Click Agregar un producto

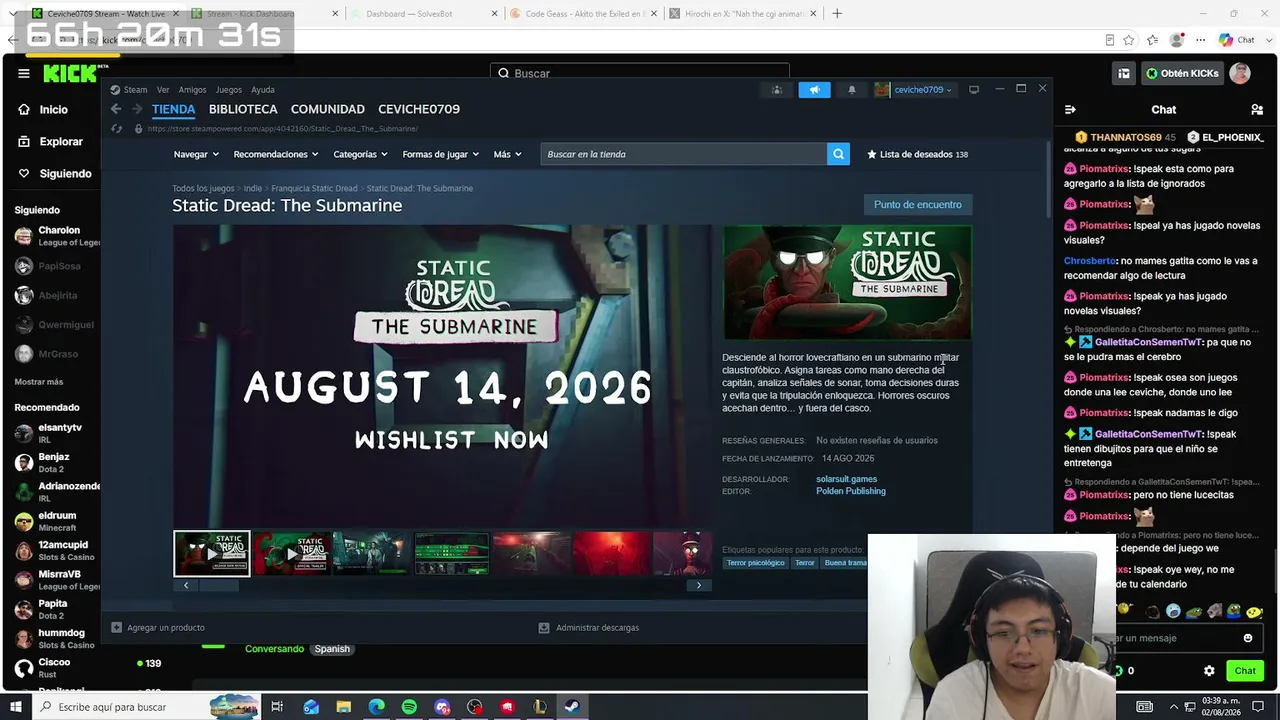159,628
